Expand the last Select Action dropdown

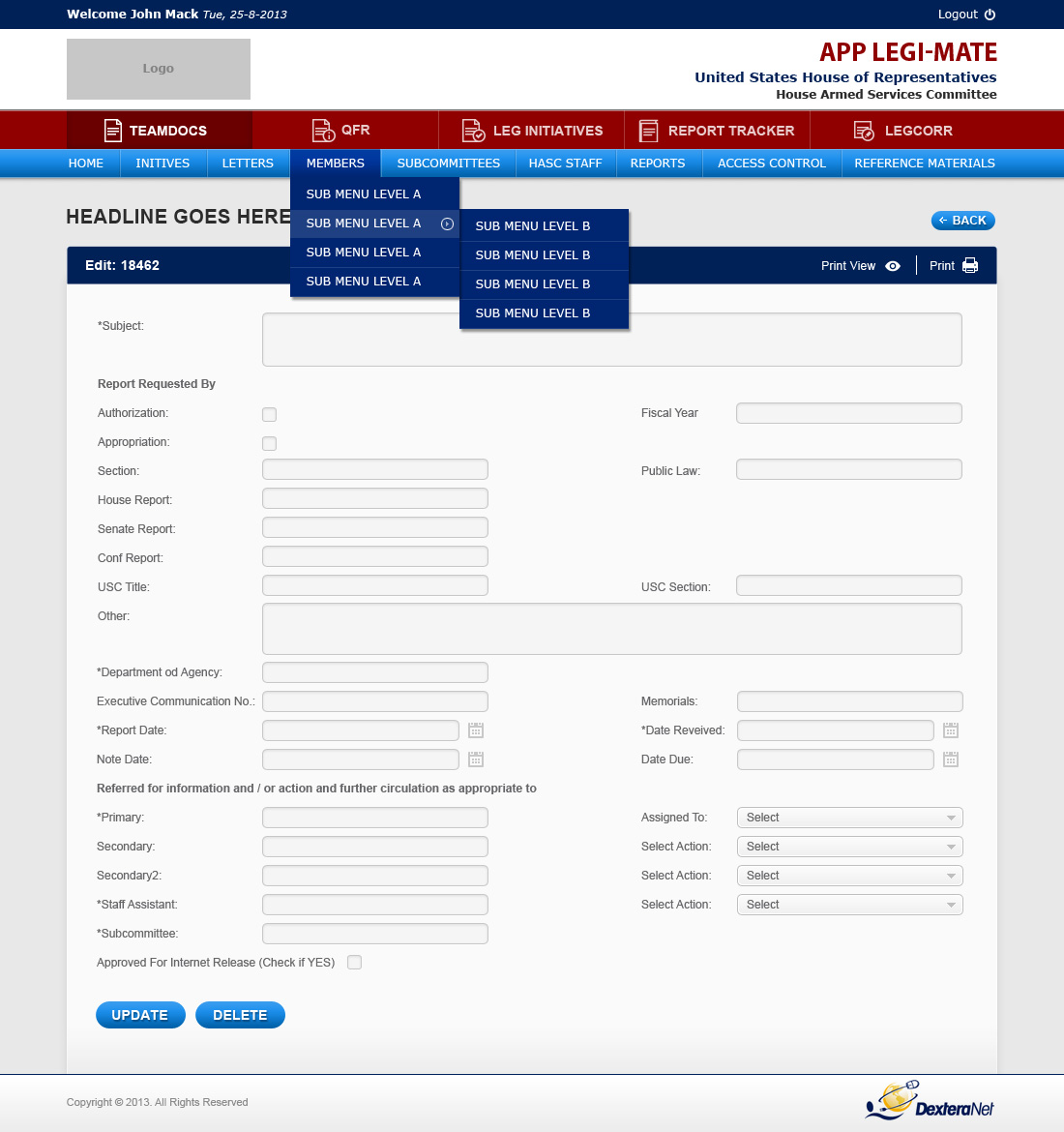point(849,905)
